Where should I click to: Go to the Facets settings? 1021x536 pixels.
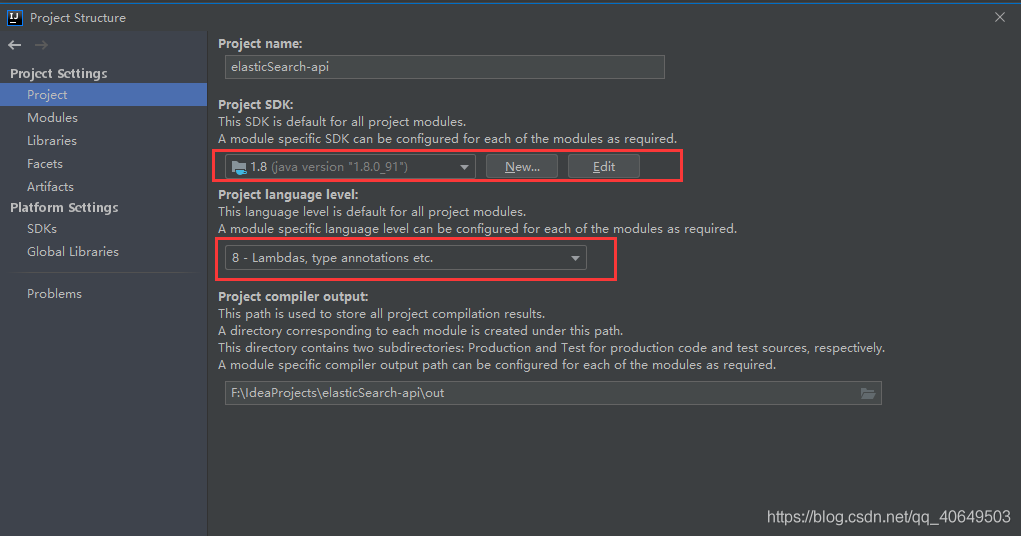[x=45, y=163]
